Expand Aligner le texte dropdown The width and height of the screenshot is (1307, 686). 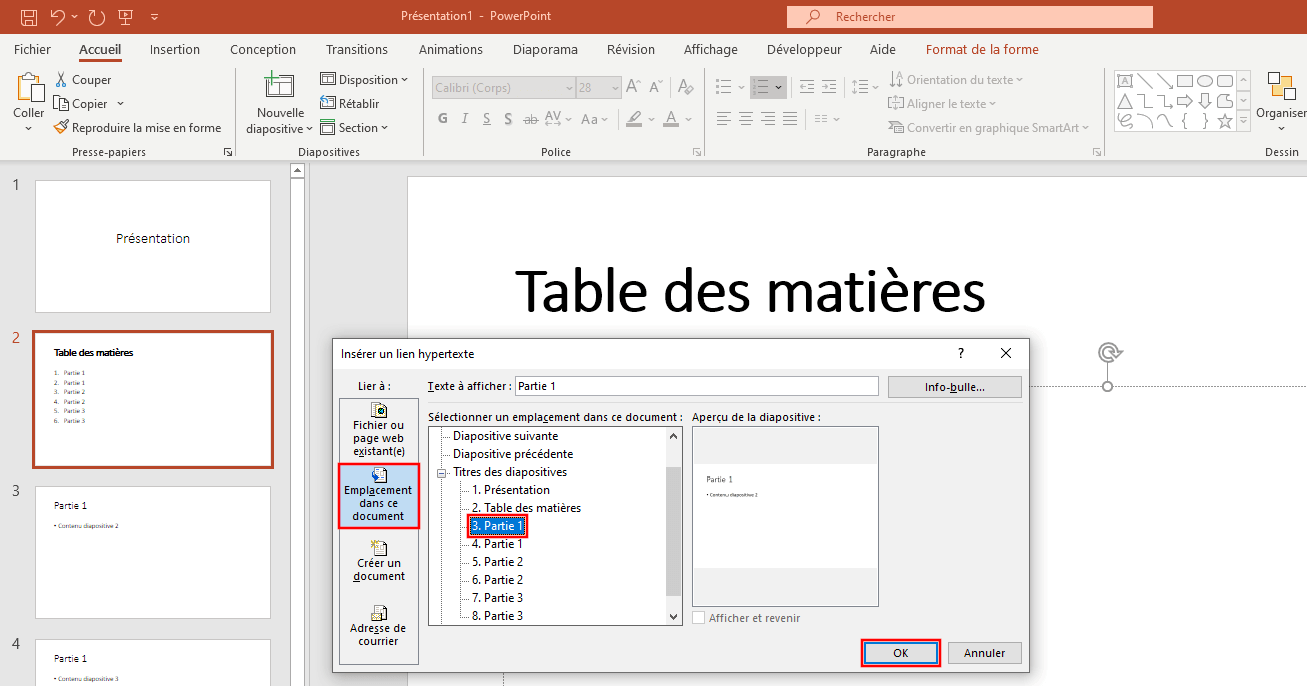[x=942, y=104]
